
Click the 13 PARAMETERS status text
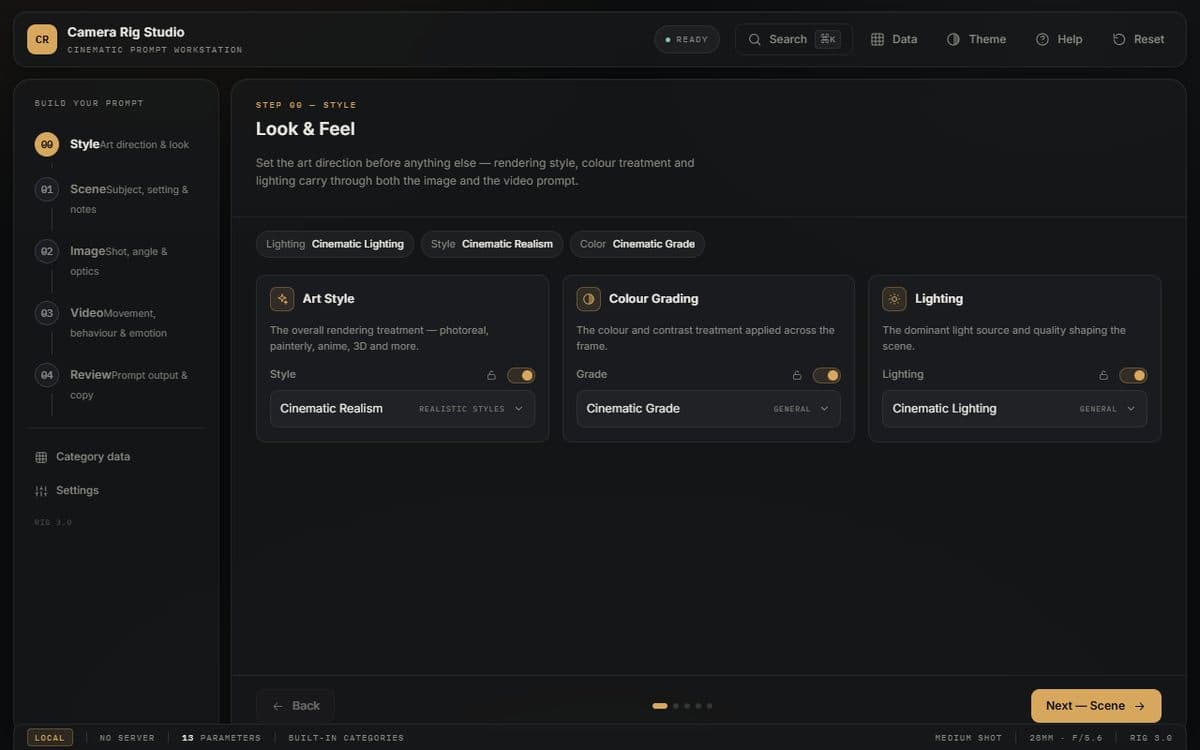point(221,738)
